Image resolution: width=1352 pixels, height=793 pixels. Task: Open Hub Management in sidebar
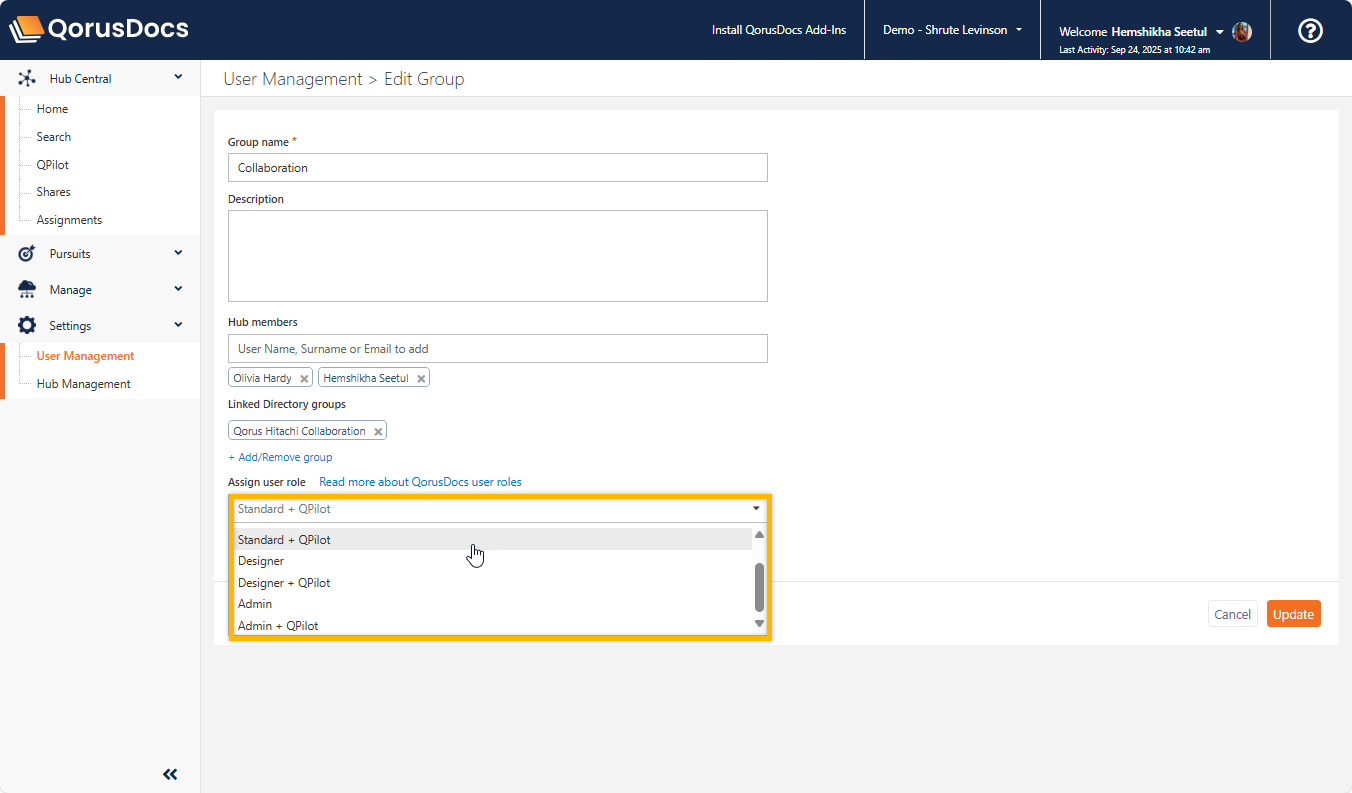pos(83,384)
